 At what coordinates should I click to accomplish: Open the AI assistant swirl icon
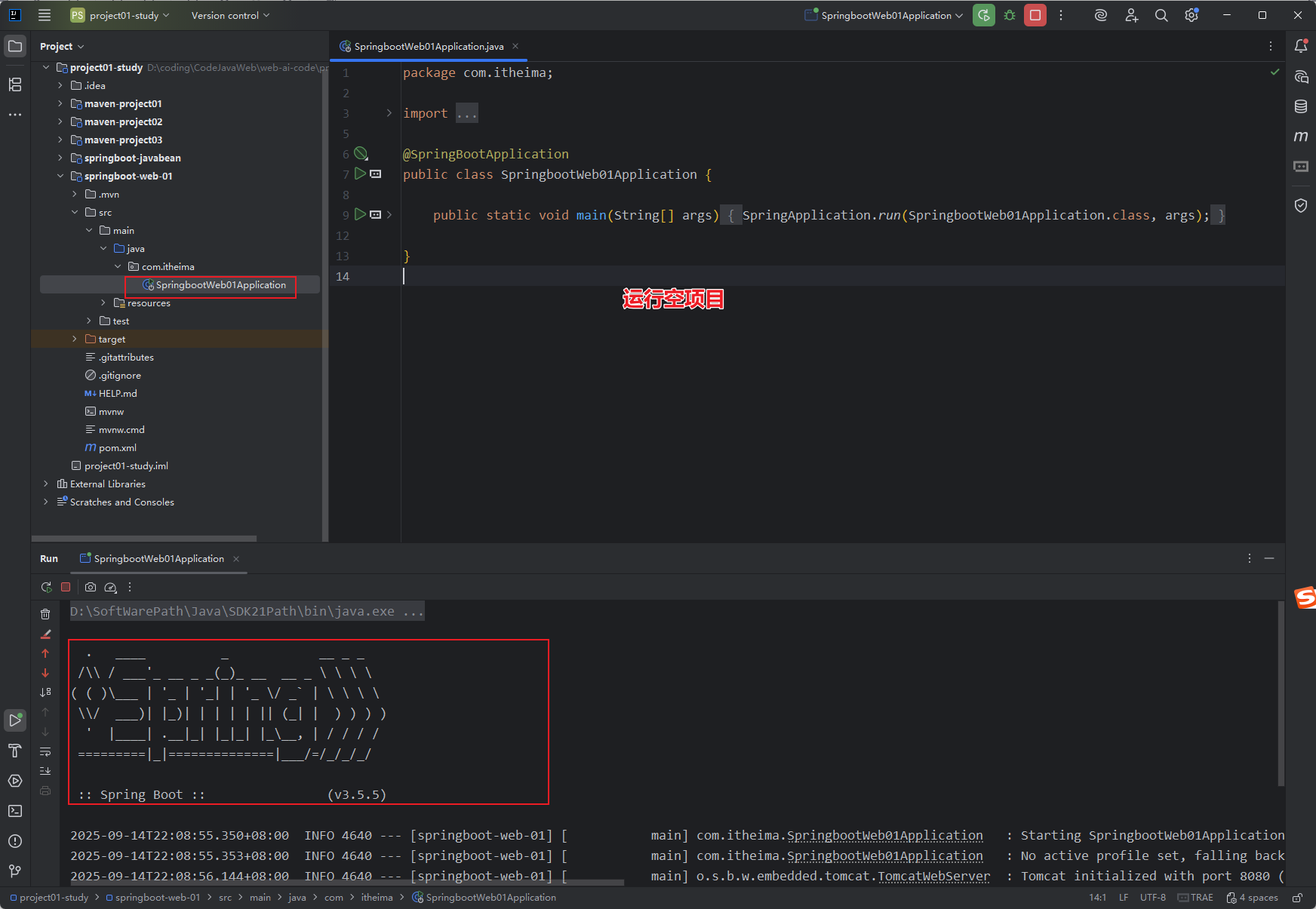[1101, 15]
